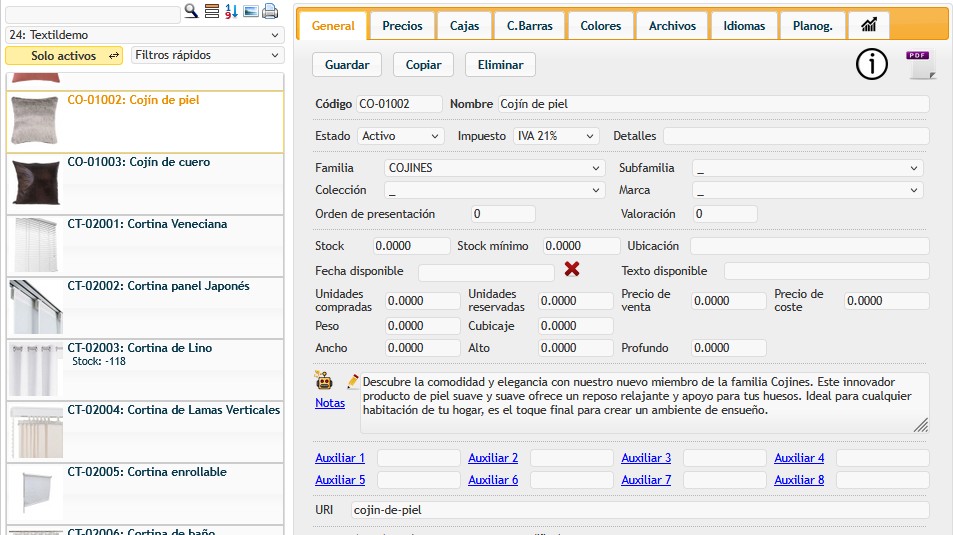Screen dimensions: 953x535
Task: Select the Cortina Veneciana thumbnail
Action: (x=35, y=244)
